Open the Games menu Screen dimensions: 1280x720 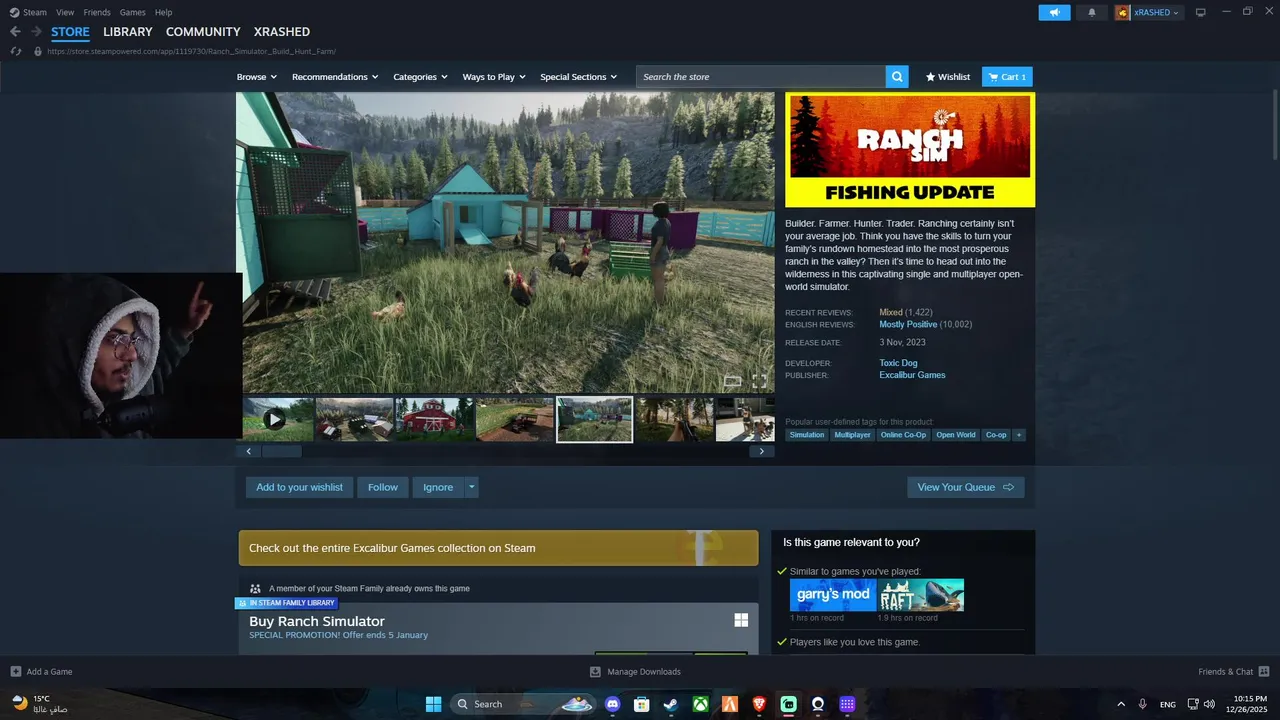[132, 12]
